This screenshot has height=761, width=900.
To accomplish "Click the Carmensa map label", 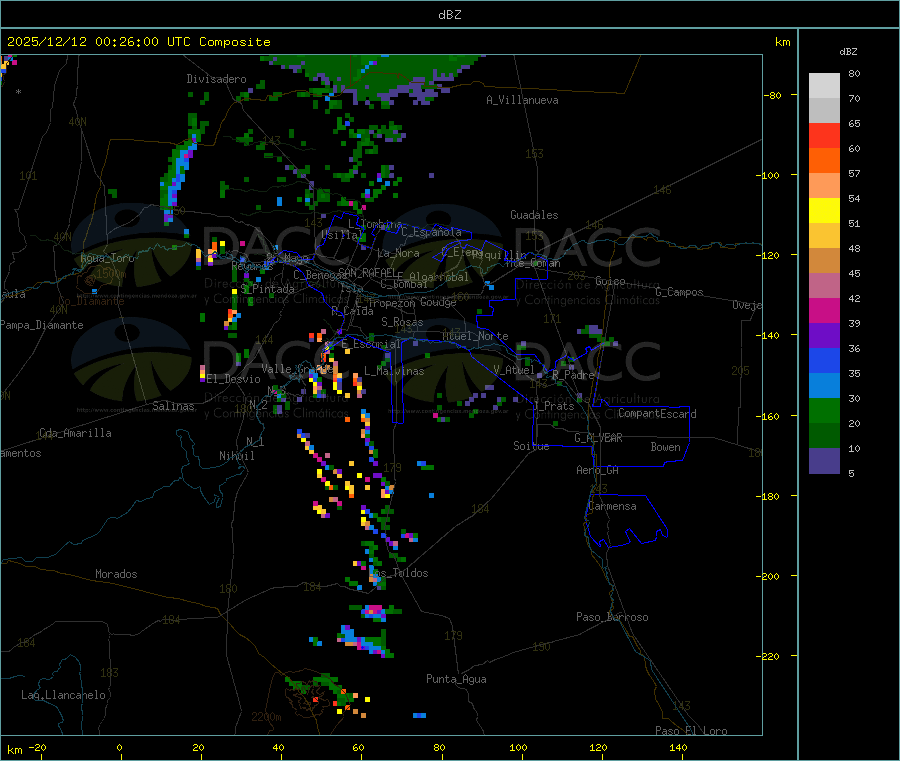I will (x=612, y=506).
